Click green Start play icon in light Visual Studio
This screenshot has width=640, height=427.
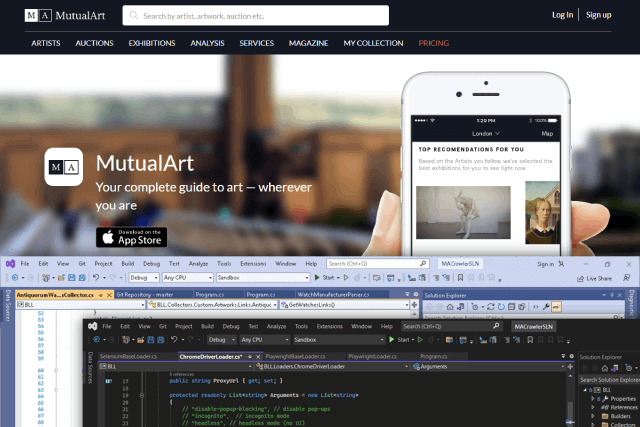[x=317, y=278]
